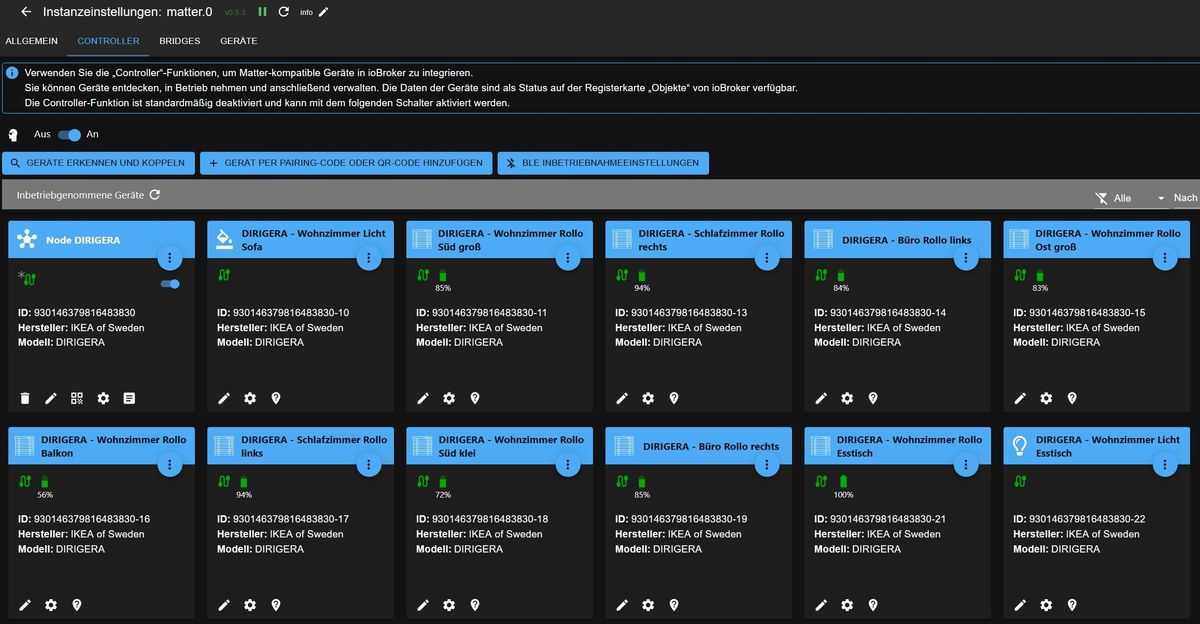1200x624 pixels.
Task: Toggle the controller Aus/An switch
Action: [69, 134]
